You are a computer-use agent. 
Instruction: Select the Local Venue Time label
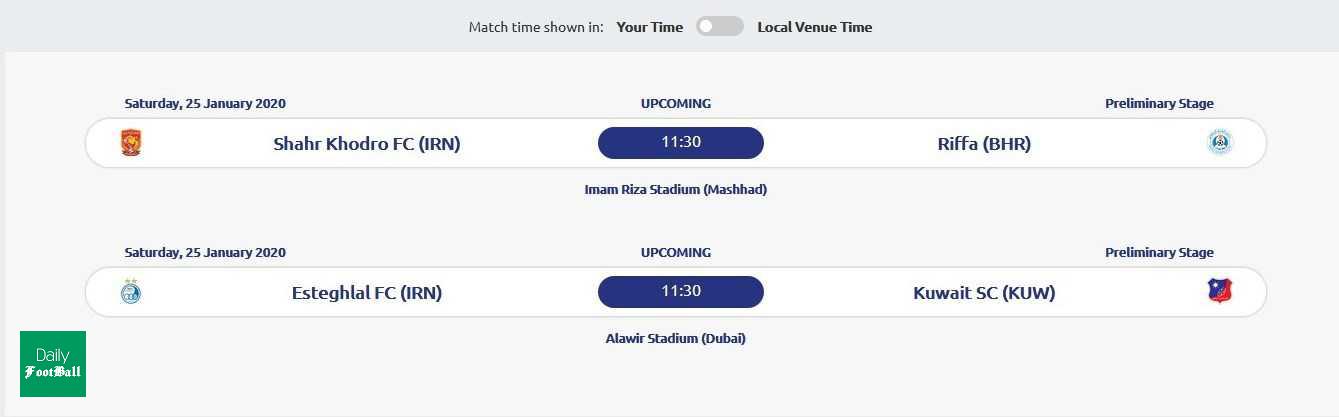pyautogui.click(x=814, y=27)
